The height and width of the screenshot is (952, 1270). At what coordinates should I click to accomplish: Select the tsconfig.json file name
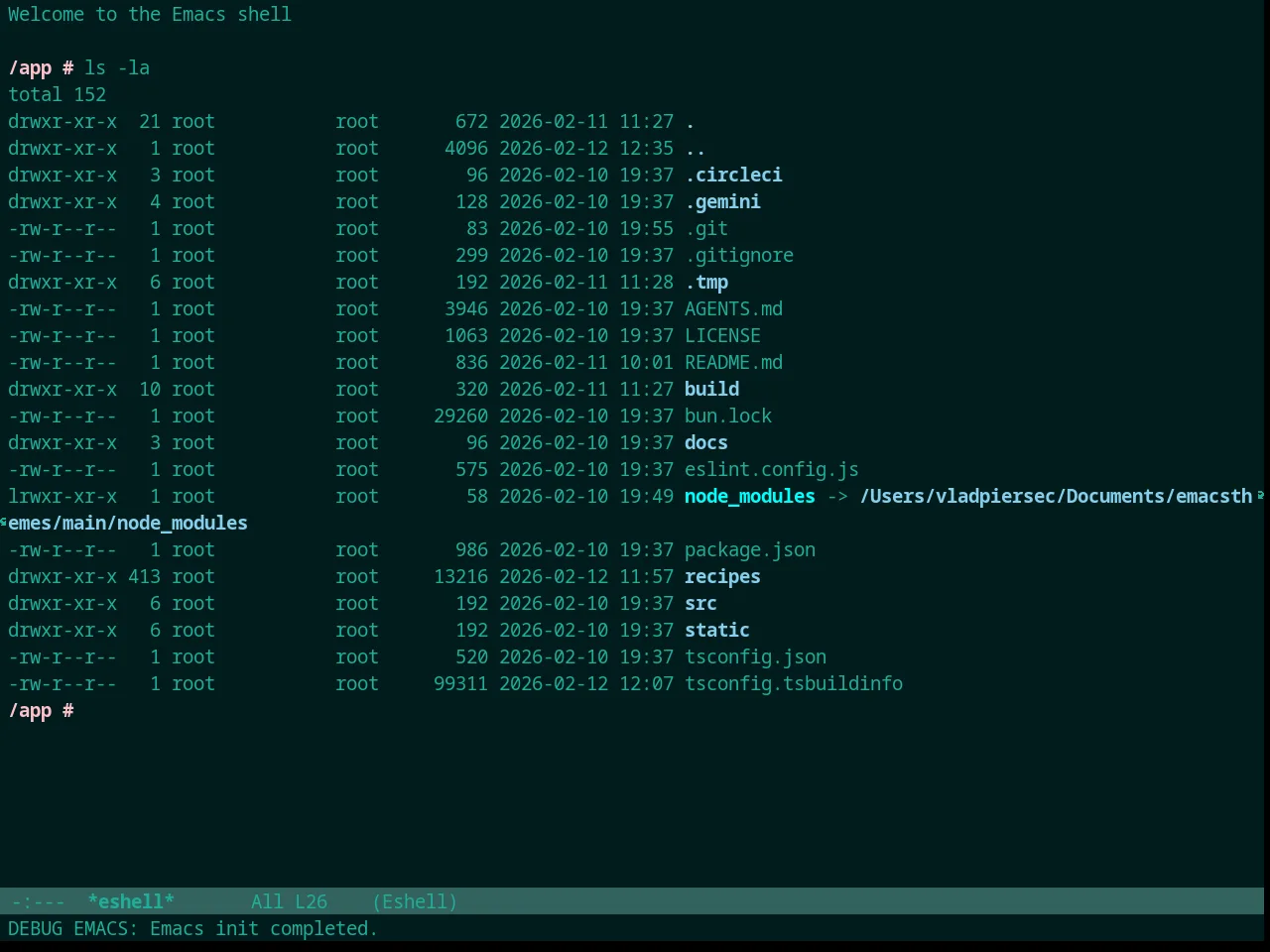(755, 656)
